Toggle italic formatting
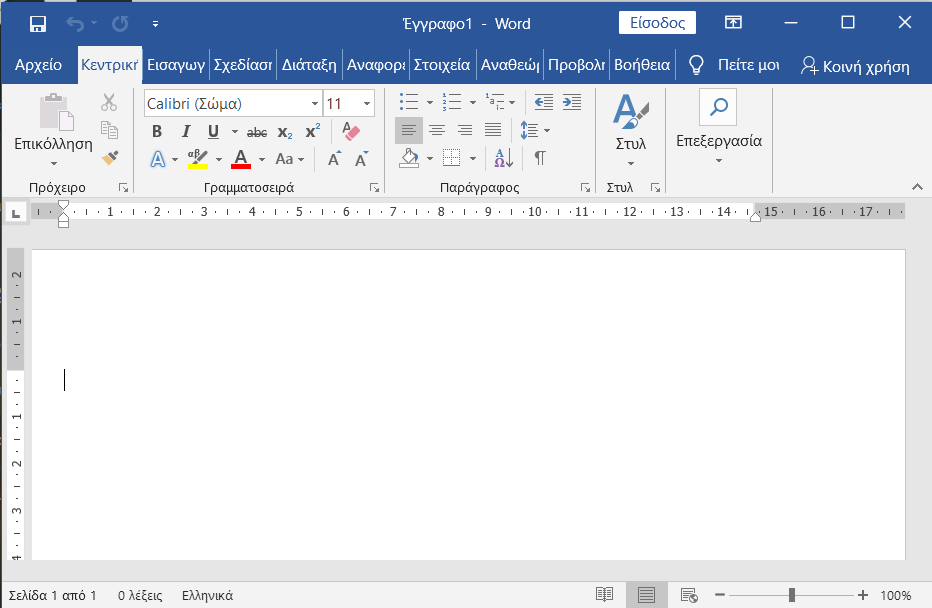This screenshot has height=608, width=932. click(x=185, y=131)
